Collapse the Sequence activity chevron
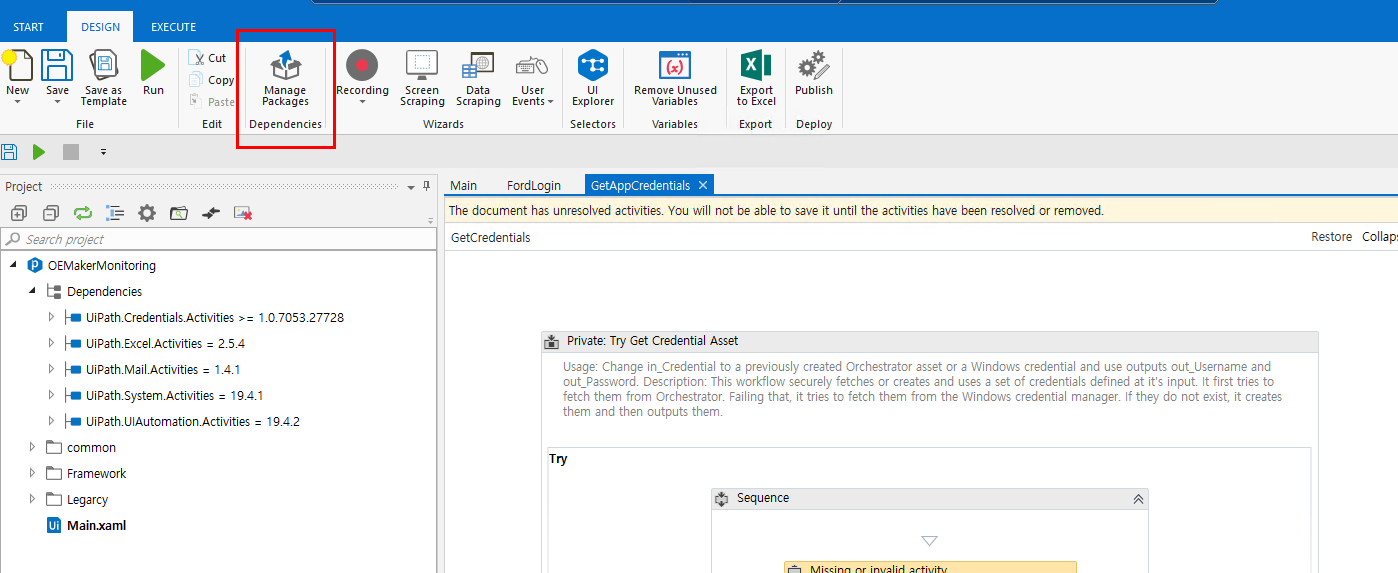 tap(1137, 498)
